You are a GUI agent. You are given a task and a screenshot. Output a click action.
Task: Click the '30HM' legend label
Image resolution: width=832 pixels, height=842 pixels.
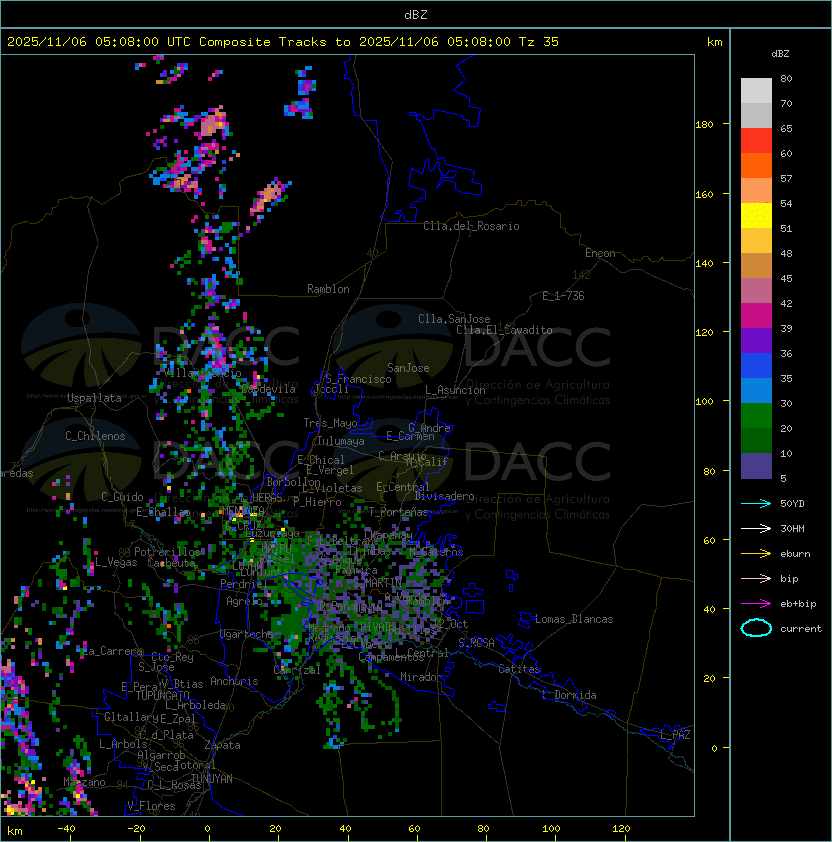click(x=792, y=529)
